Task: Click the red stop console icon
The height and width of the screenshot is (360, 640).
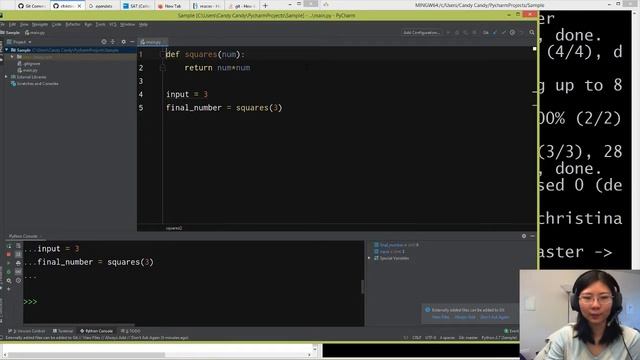Action: click(9, 254)
